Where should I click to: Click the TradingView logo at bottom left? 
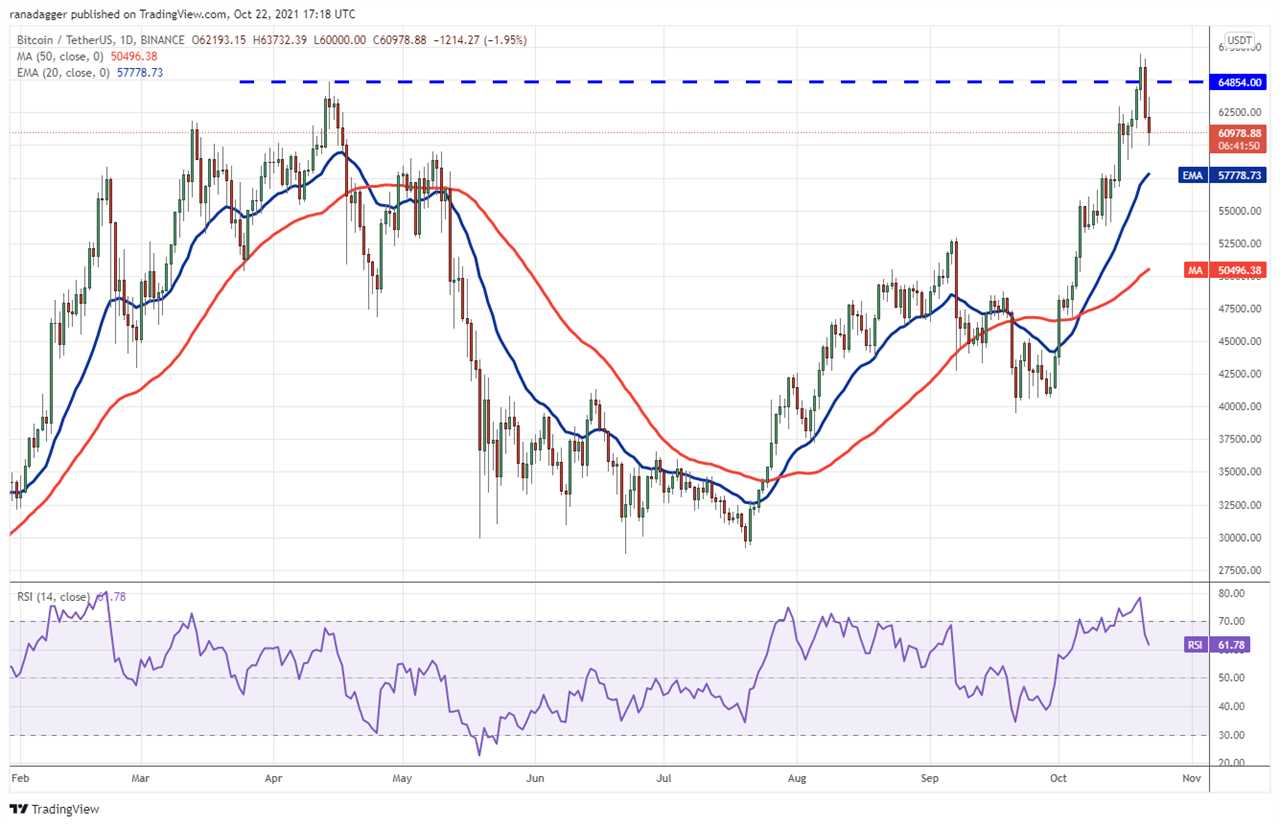(x=55, y=809)
